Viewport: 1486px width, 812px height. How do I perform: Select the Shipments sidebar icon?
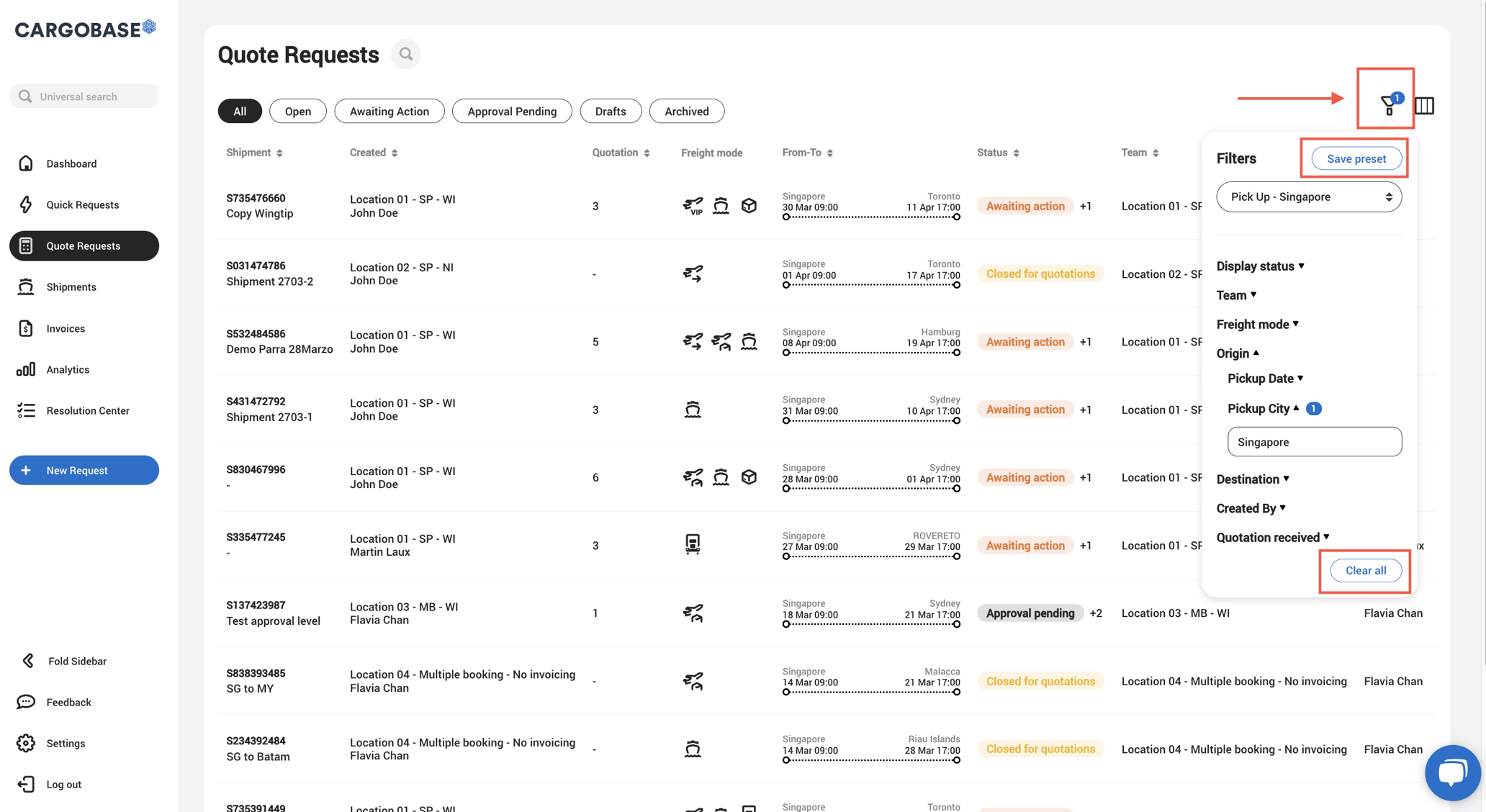26,287
